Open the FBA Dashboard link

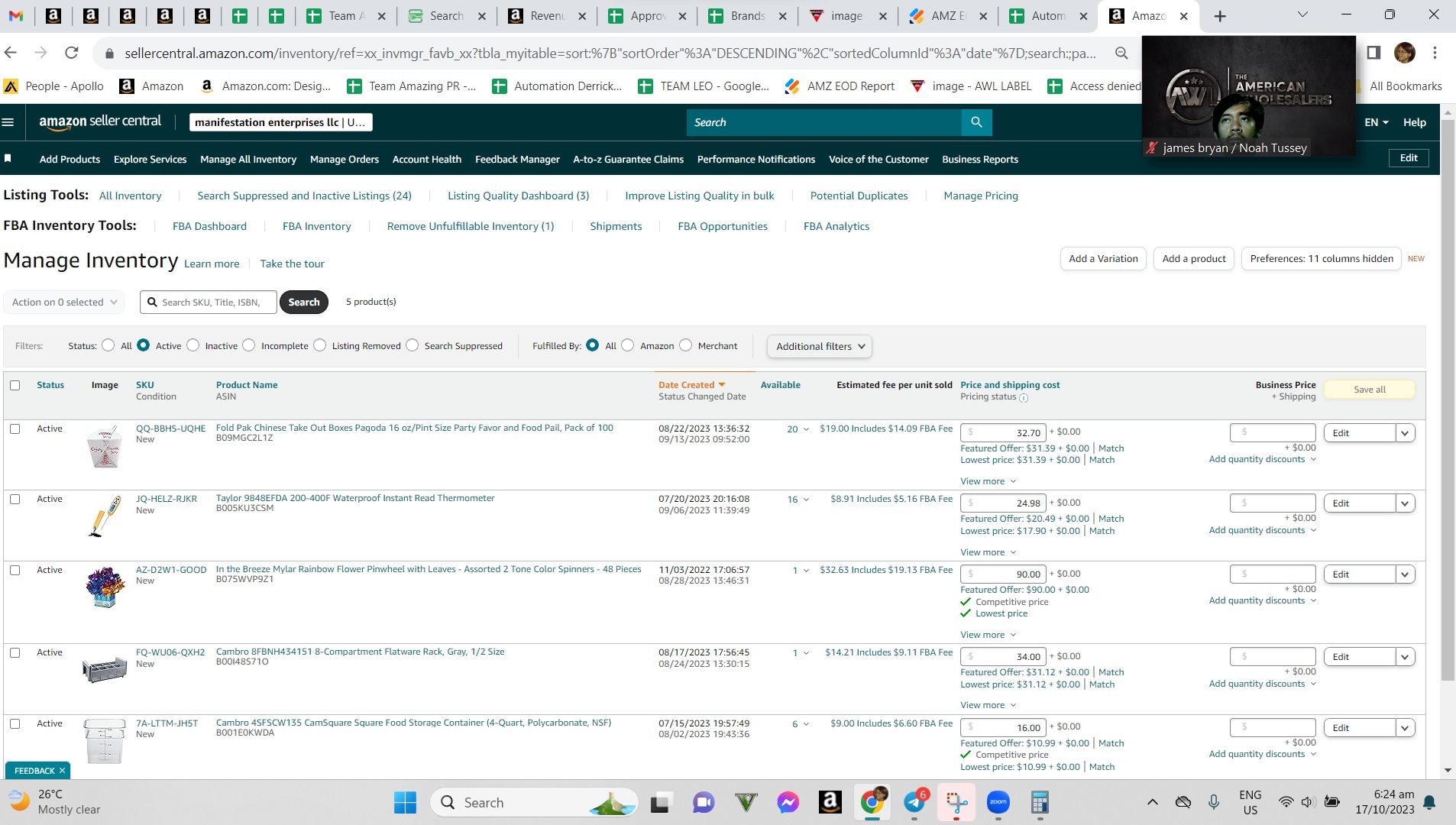[209, 226]
